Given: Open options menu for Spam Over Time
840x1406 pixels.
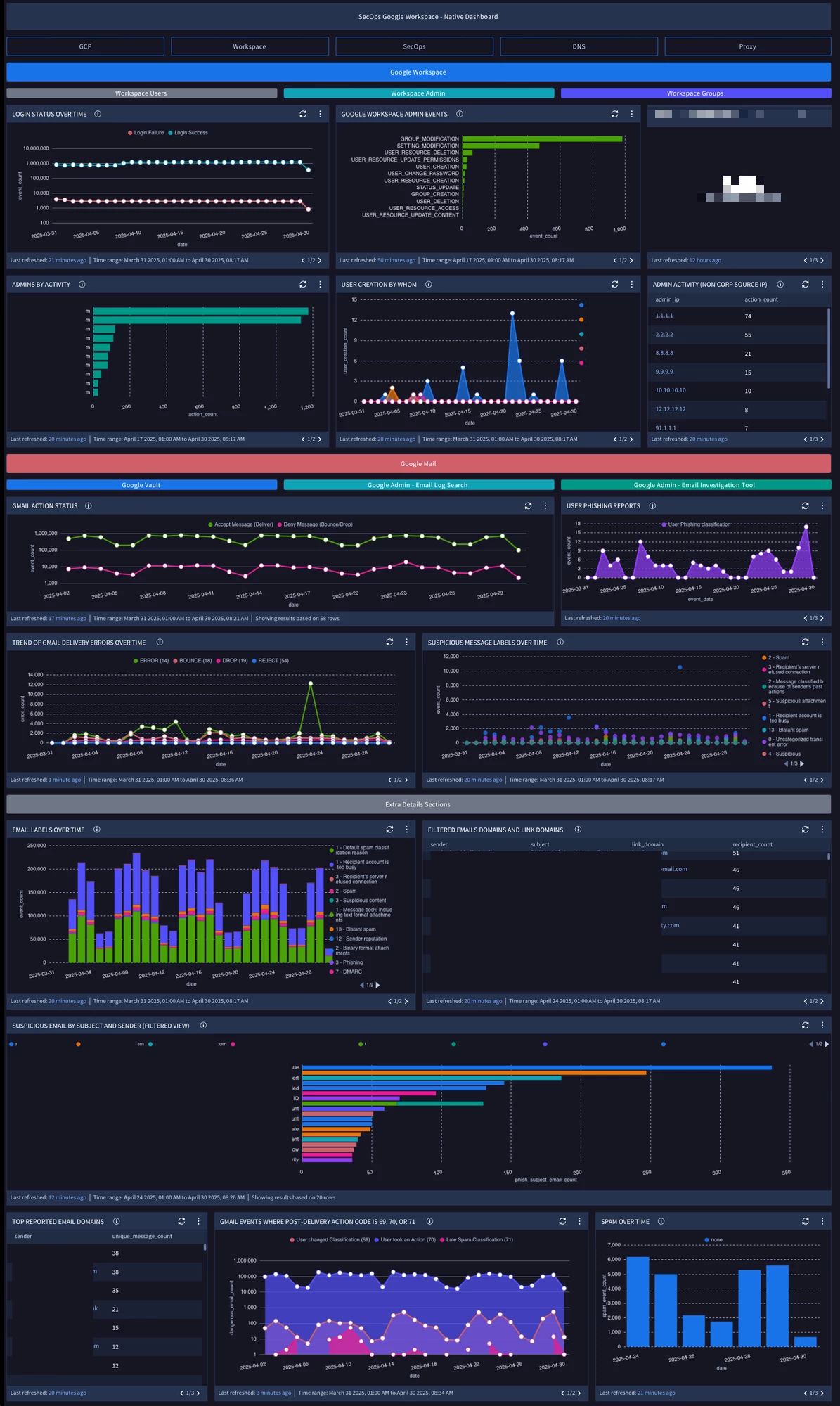Looking at the screenshot, I should [822, 1221].
